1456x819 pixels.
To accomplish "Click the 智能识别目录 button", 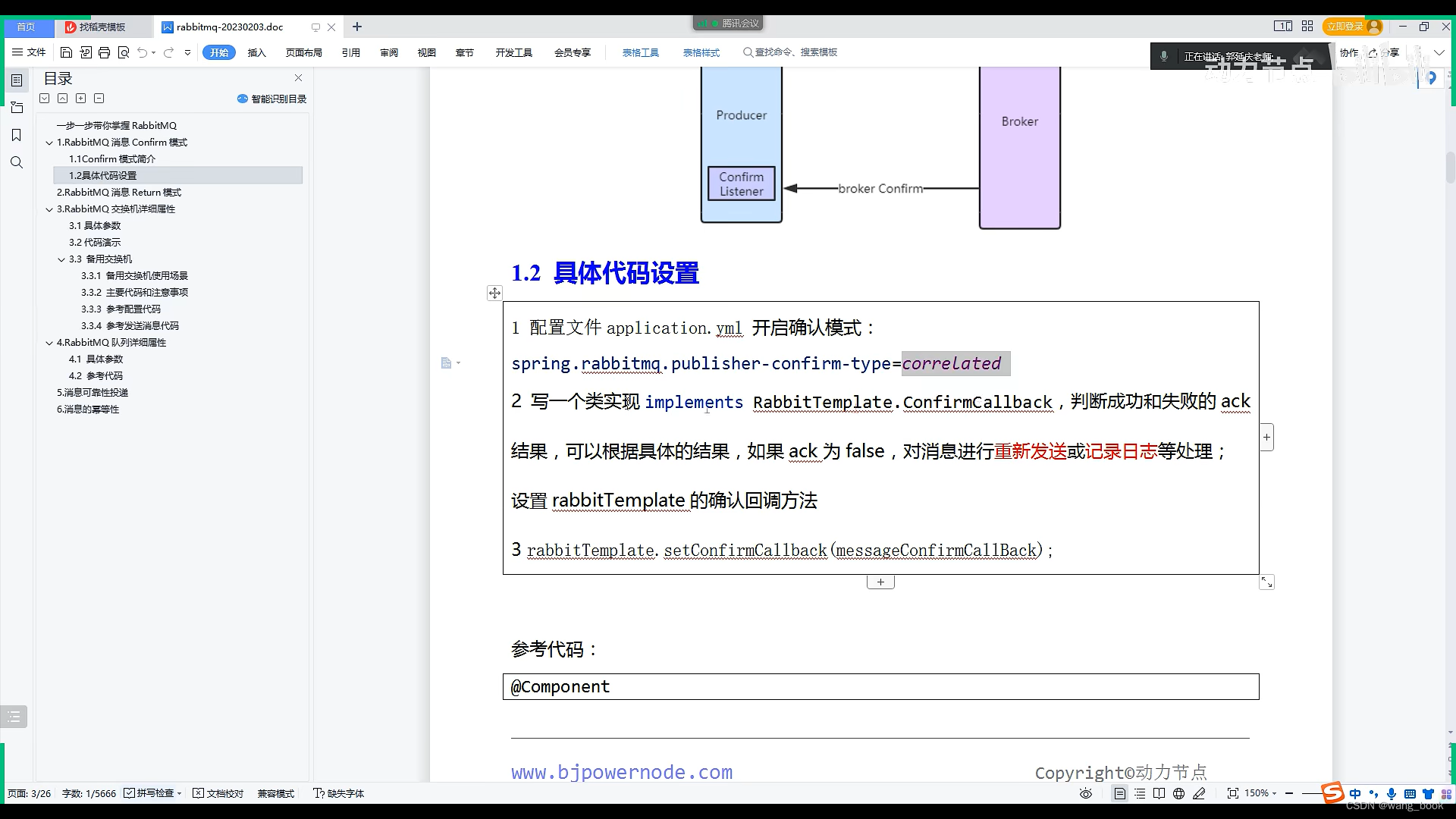I will (x=271, y=99).
